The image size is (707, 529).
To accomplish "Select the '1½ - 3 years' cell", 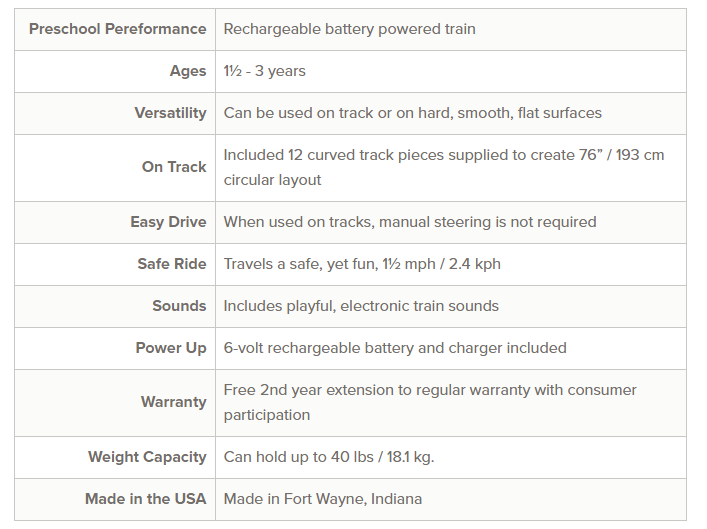I will pos(265,71).
